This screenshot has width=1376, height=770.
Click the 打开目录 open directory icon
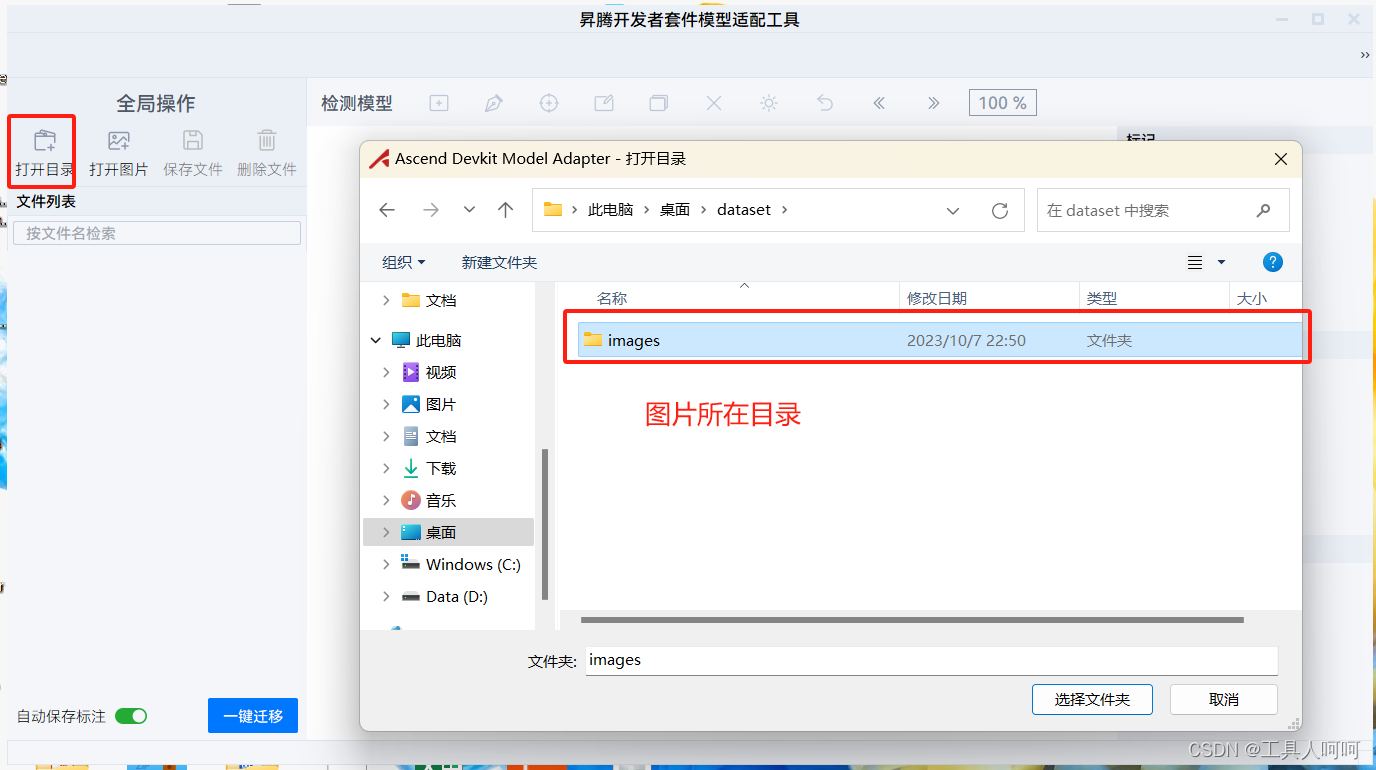[x=45, y=141]
